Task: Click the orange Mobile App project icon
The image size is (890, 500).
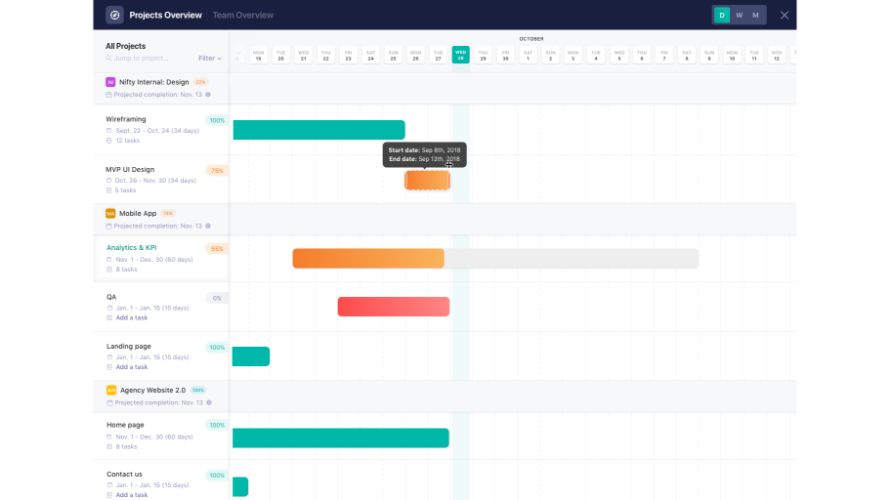Action: pyautogui.click(x=110, y=213)
